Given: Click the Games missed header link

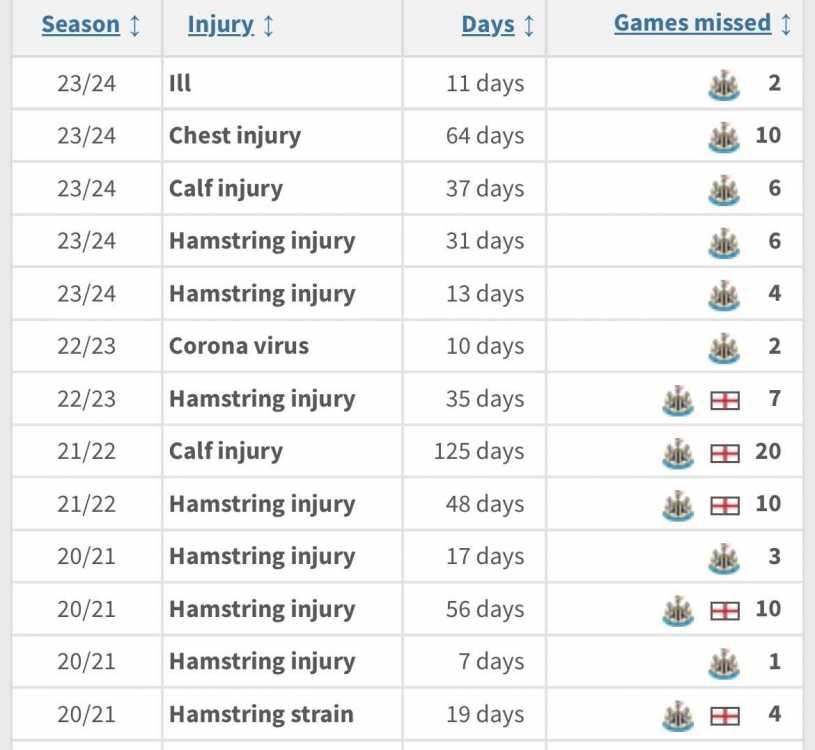Looking at the screenshot, I should click(x=692, y=23).
